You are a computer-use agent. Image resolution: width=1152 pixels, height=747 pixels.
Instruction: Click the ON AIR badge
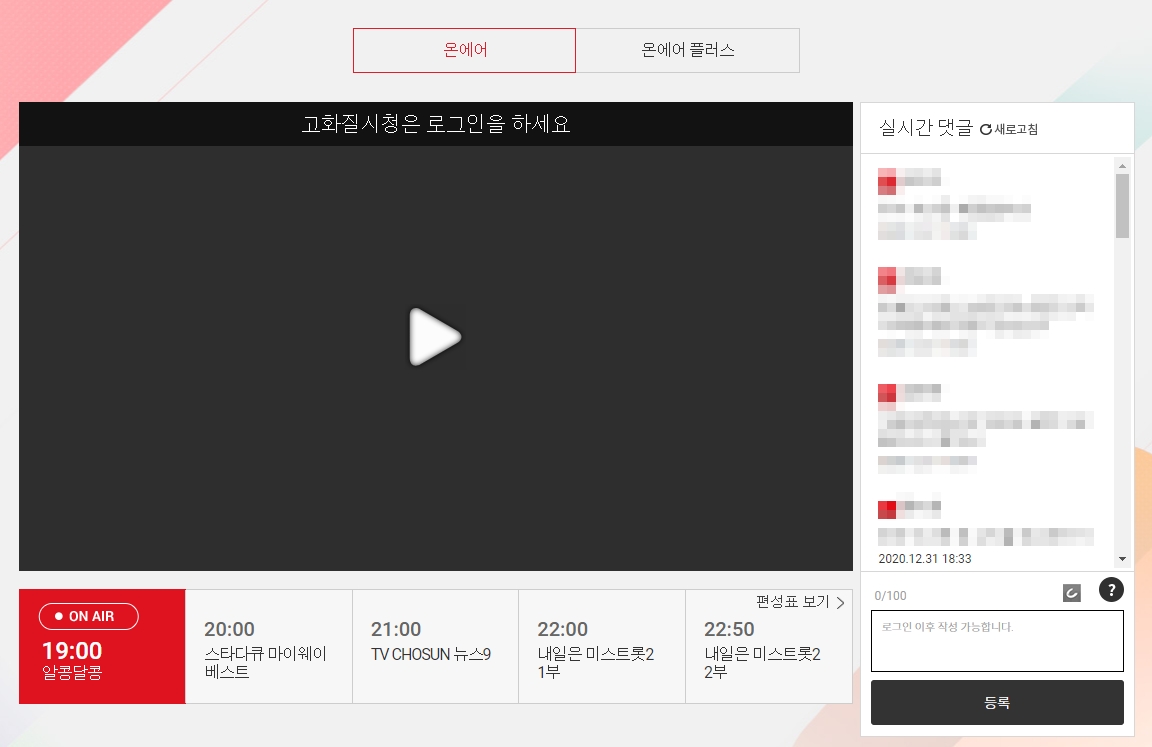[x=88, y=616]
